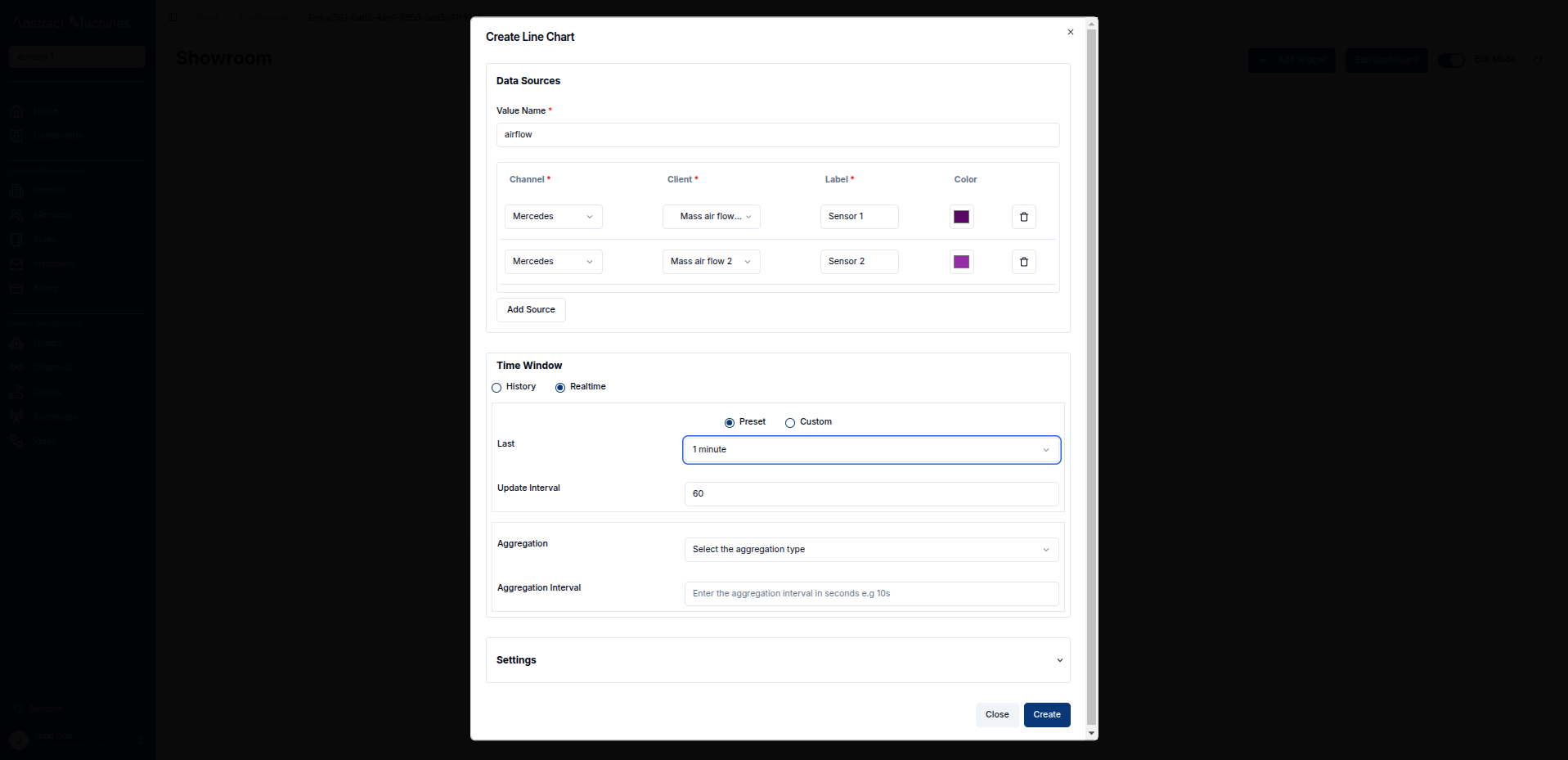Screen dimensions: 1568x760
Task: Open the Billing card icon
Action: click(x=16, y=288)
